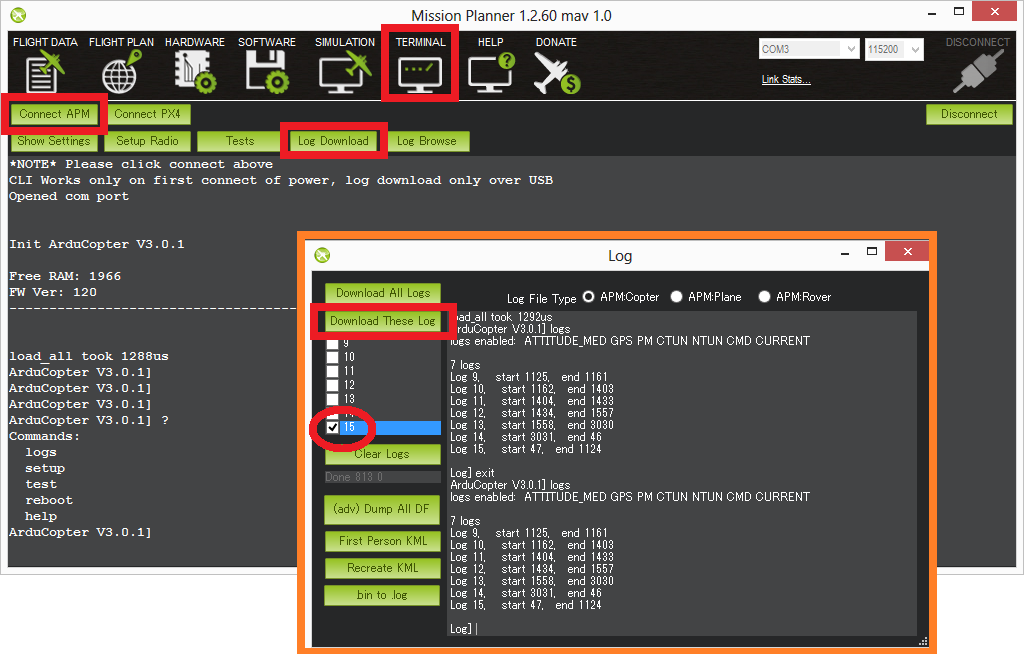Select the APM:Plane log file type

[x=677, y=297]
